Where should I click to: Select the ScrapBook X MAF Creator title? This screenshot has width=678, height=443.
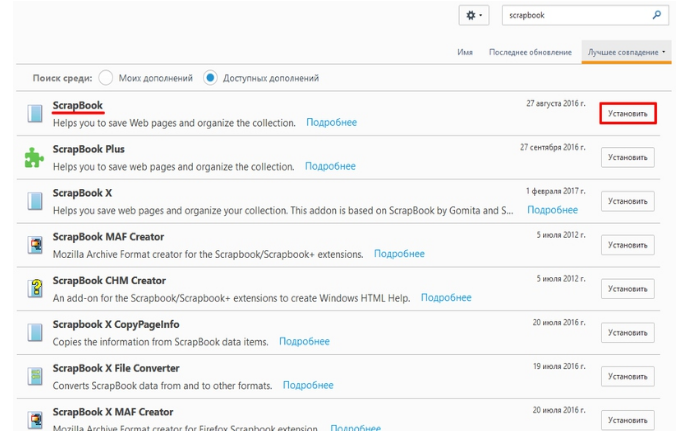click(x=113, y=412)
